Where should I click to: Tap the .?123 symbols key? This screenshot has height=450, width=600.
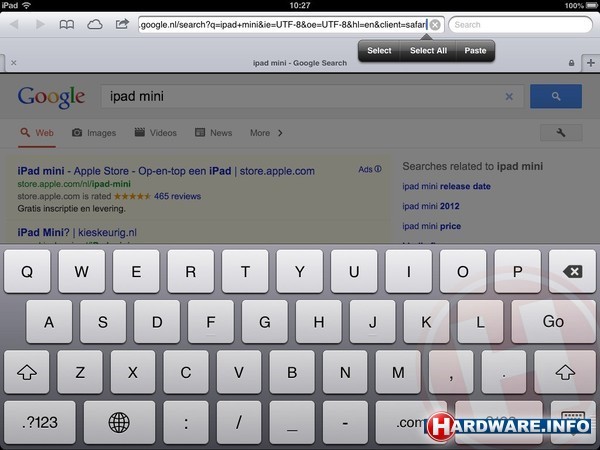point(40,422)
